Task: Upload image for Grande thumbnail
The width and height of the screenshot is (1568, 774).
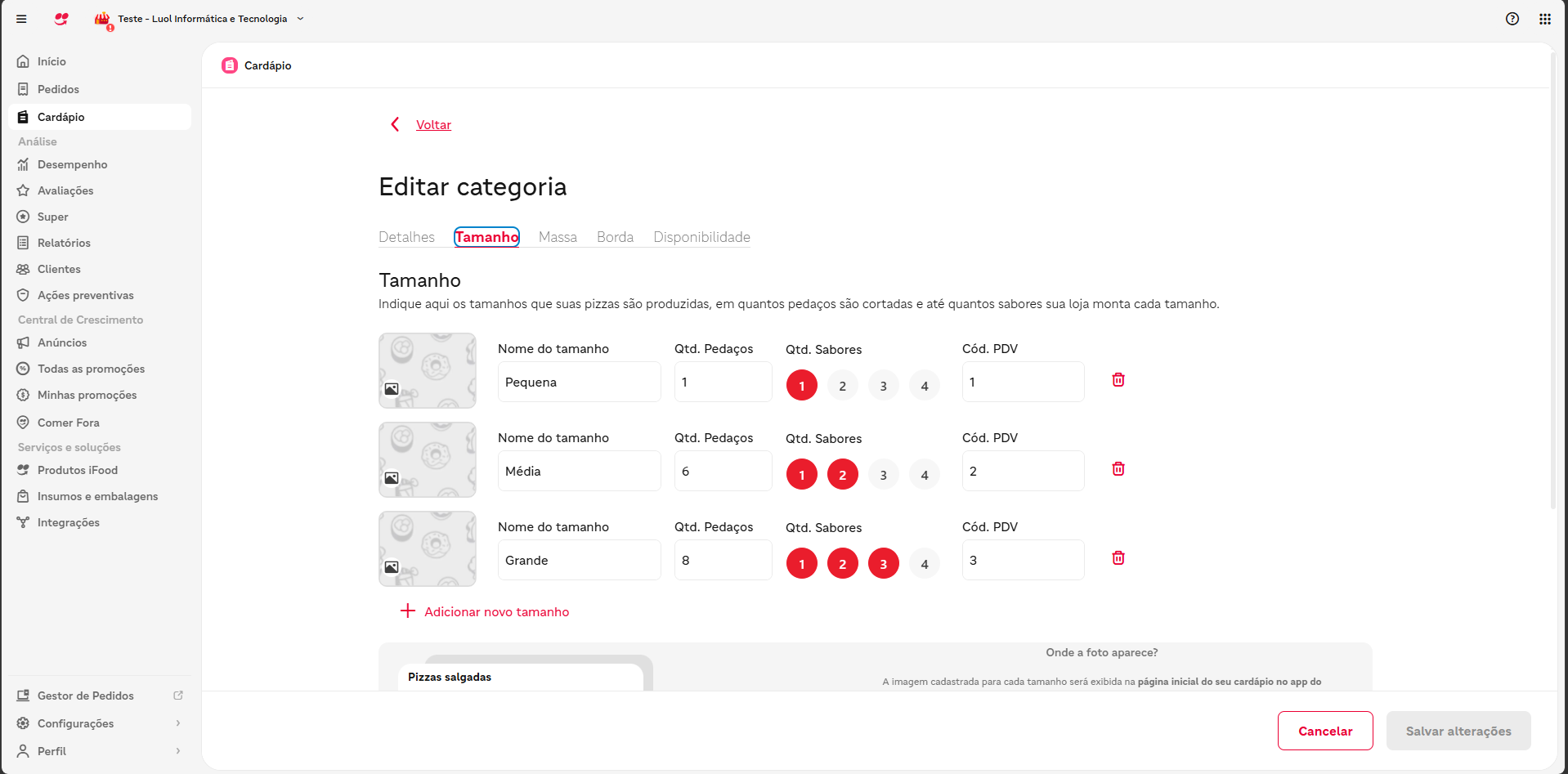Action: (x=428, y=548)
